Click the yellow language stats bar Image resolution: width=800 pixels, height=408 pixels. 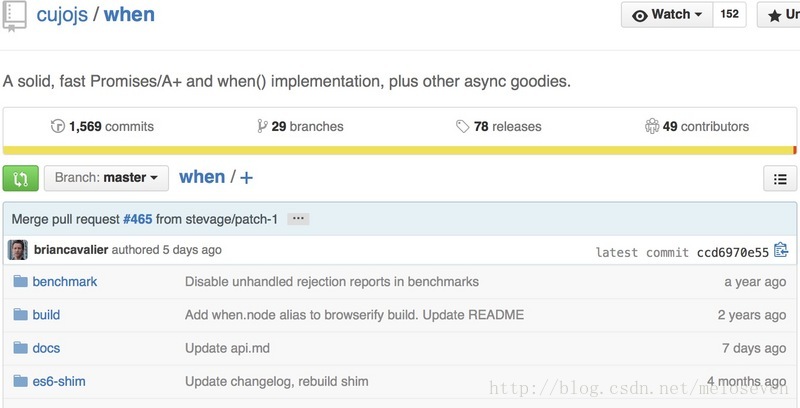click(399, 150)
